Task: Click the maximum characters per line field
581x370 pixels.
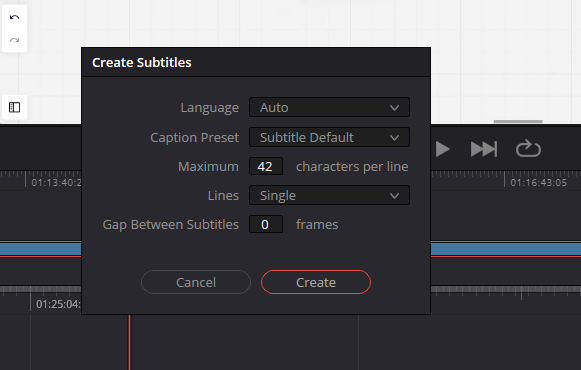Action: click(x=266, y=166)
